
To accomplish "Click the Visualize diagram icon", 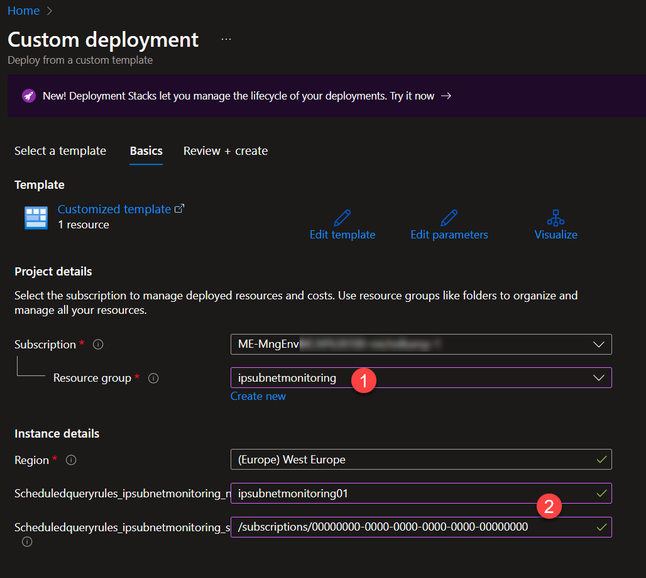I will [x=556, y=218].
